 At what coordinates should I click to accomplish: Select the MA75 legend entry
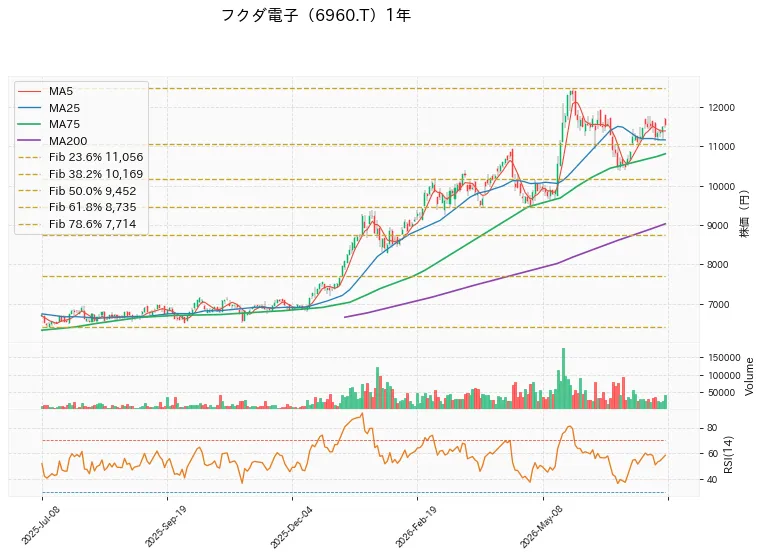(48, 124)
